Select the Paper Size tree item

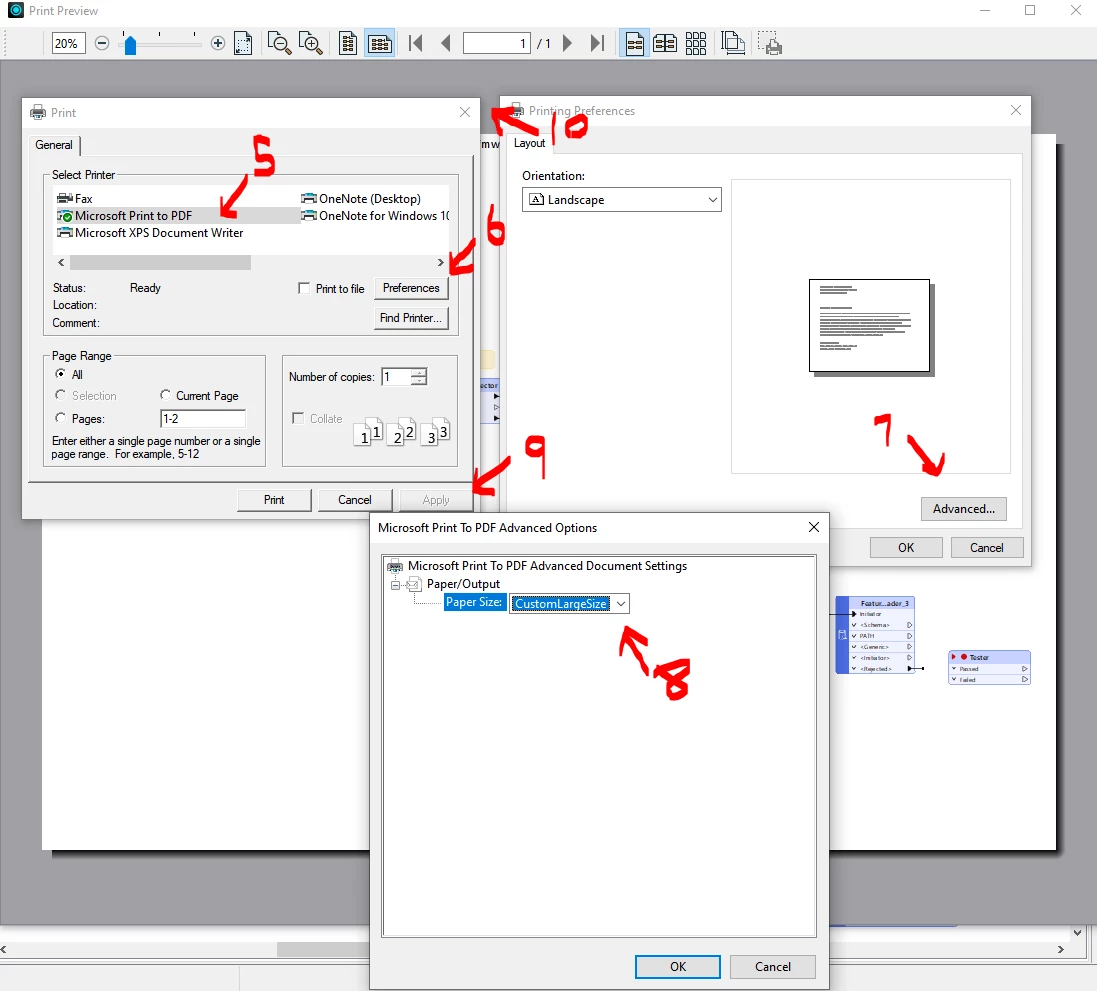[x=474, y=602]
